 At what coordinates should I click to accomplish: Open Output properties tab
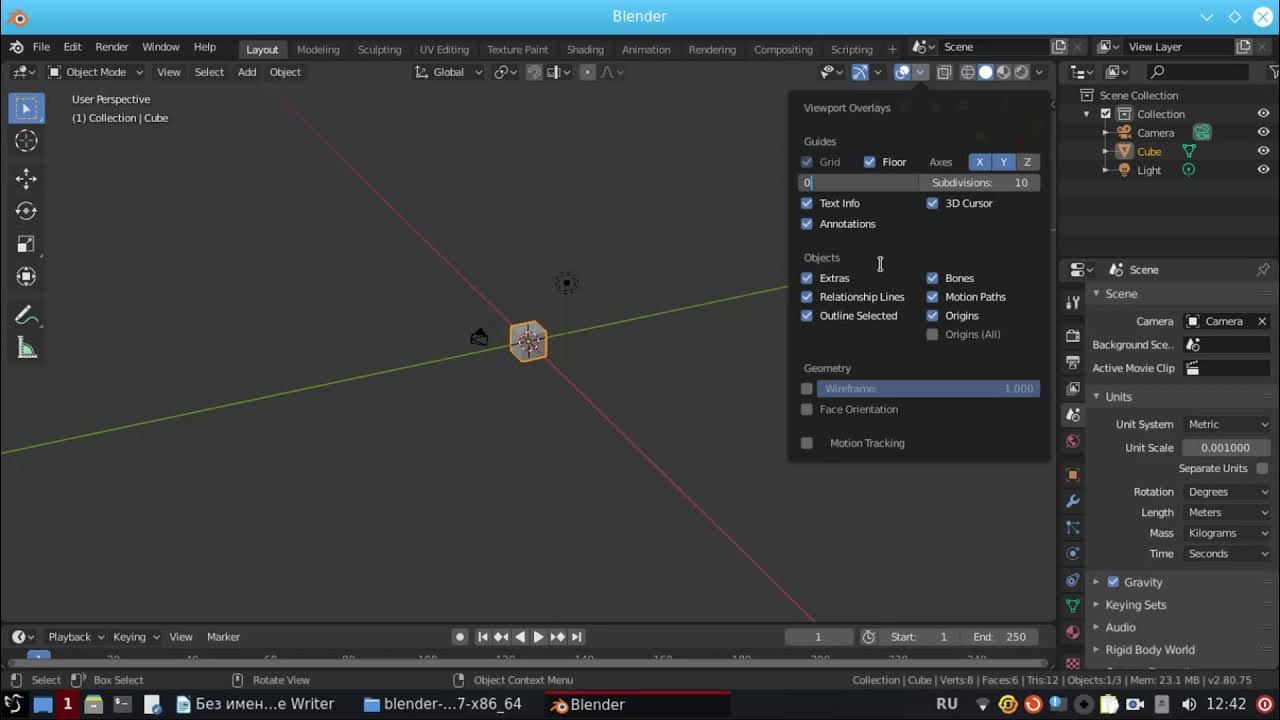pyautogui.click(x=1073, y=362)
